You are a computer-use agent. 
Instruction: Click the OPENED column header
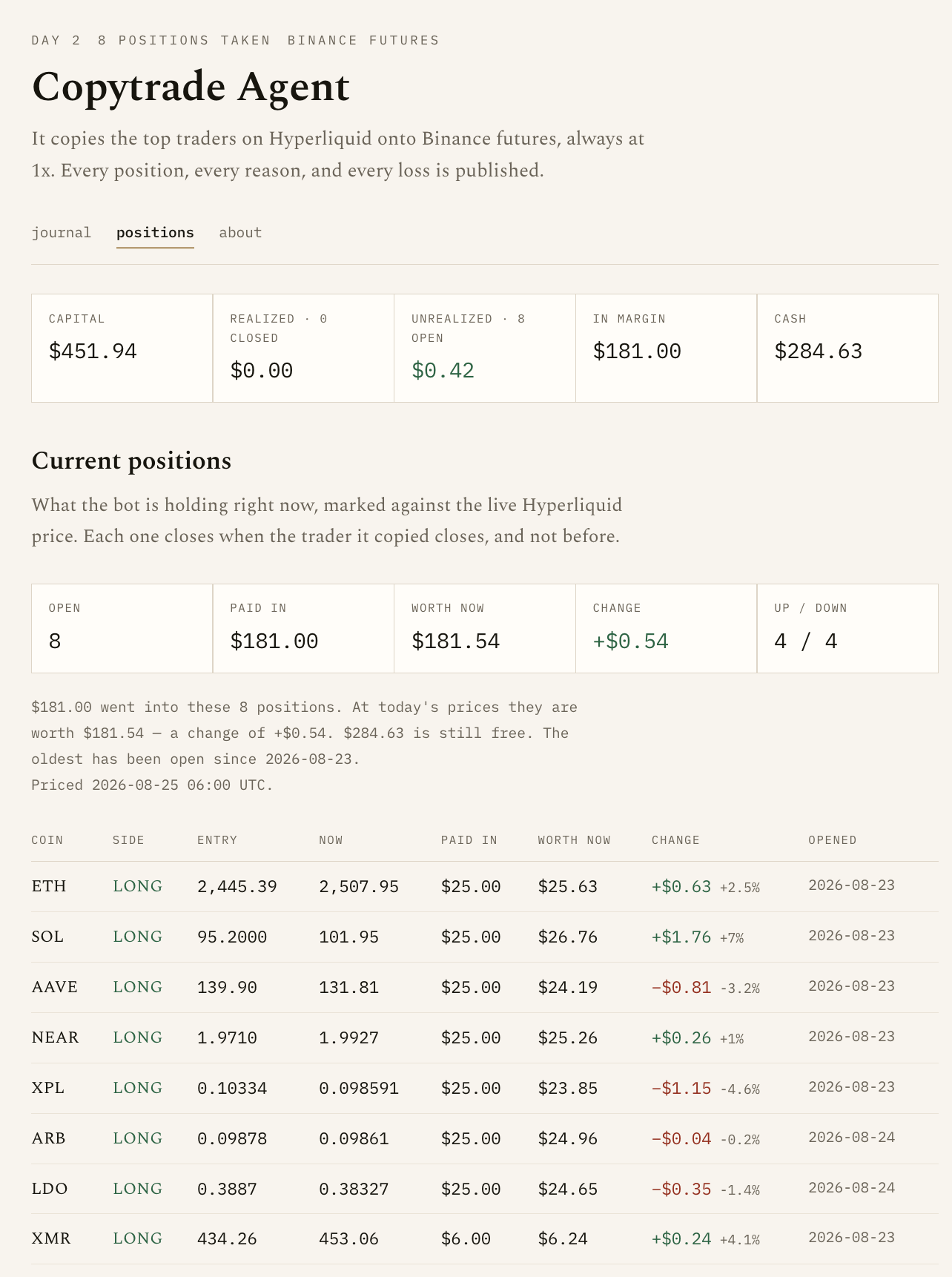(x=833, y=840)
